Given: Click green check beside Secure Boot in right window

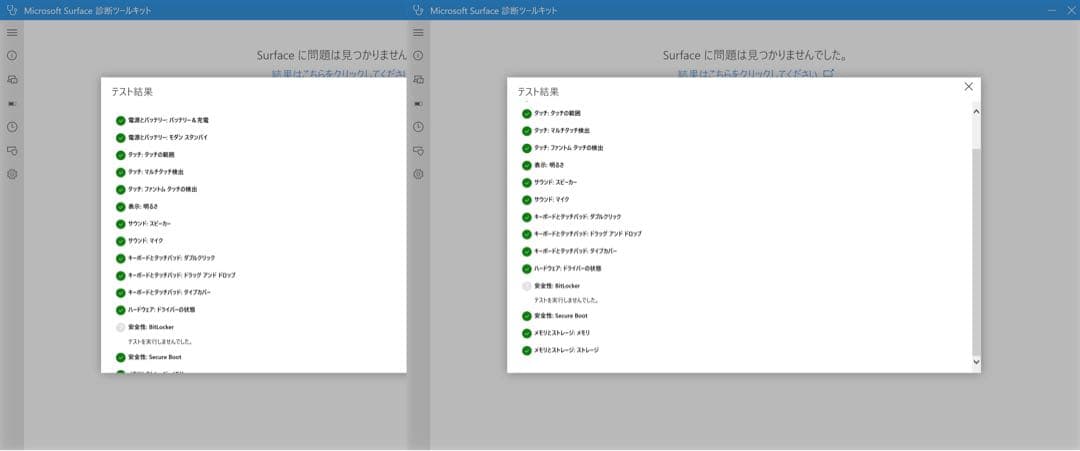Looking at the screenshot, I should click(527, 316).
